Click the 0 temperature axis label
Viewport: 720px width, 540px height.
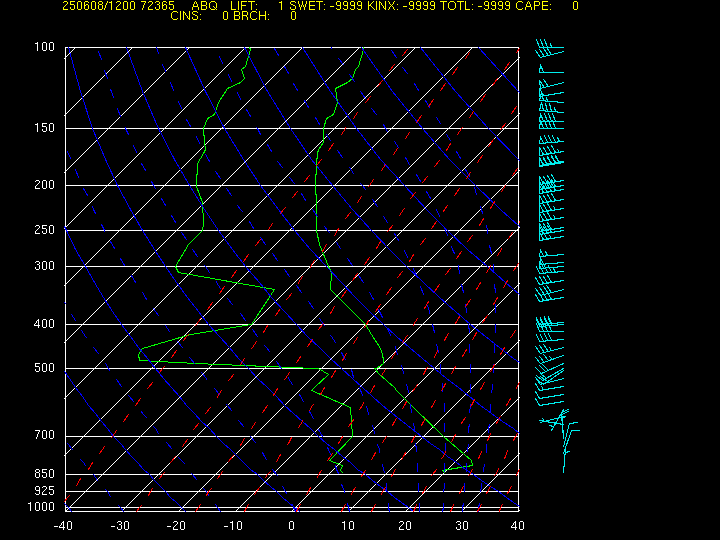291,526
